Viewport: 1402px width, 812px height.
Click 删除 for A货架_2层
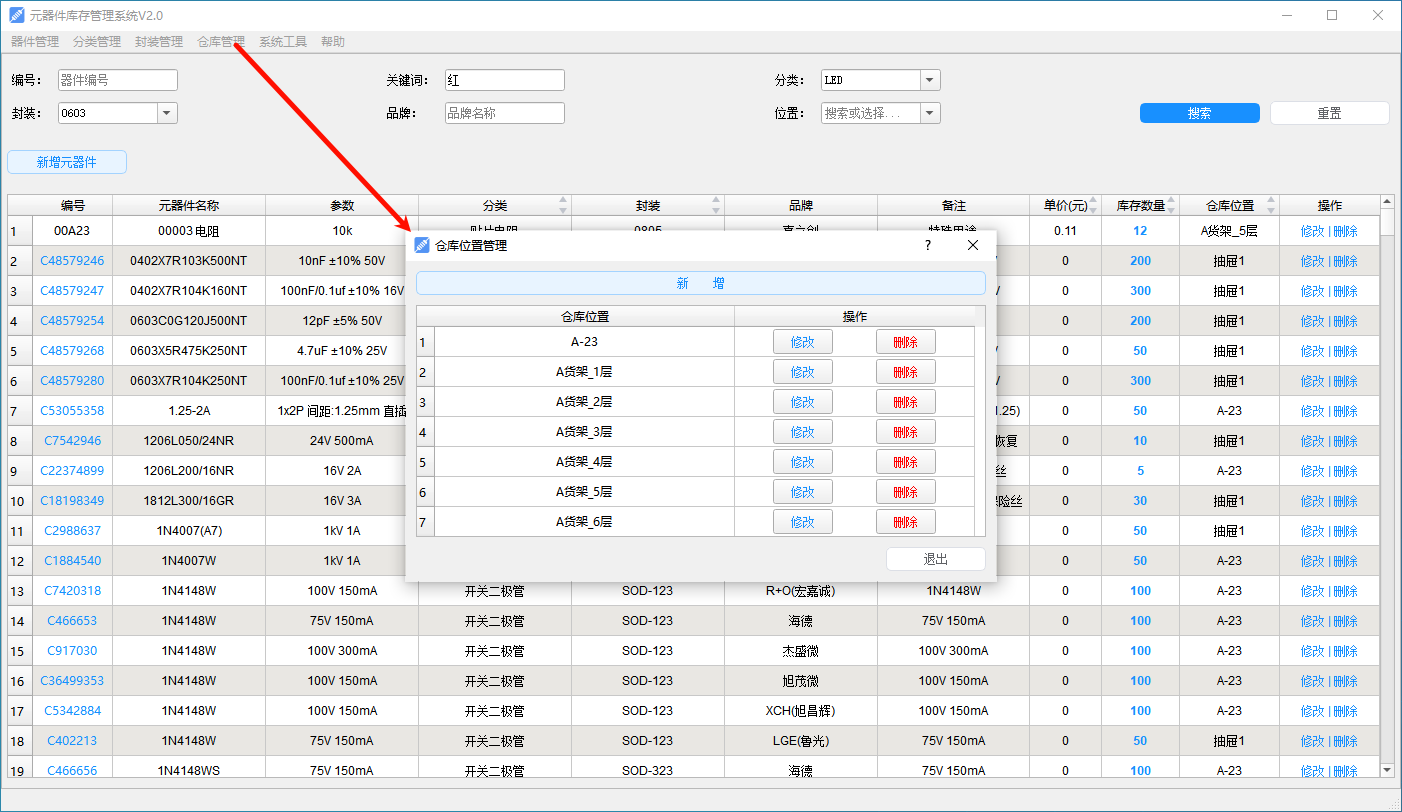point(906,402)
